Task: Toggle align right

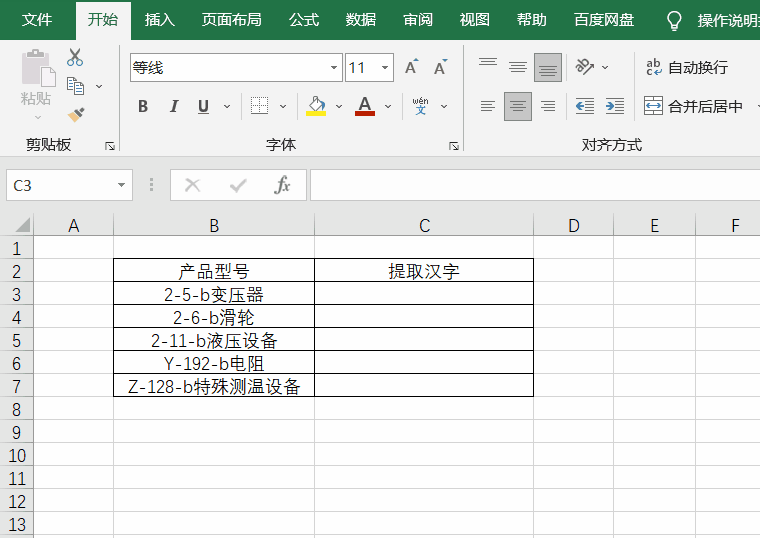Action: point(548,106)
